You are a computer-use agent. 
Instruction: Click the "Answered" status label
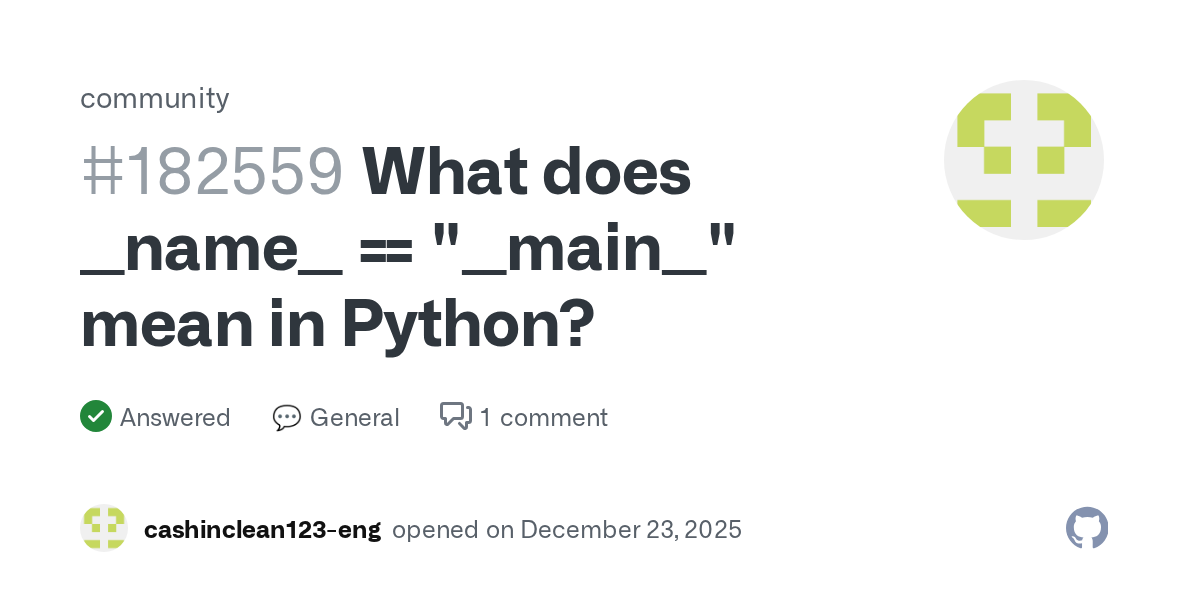coord(175,417)
